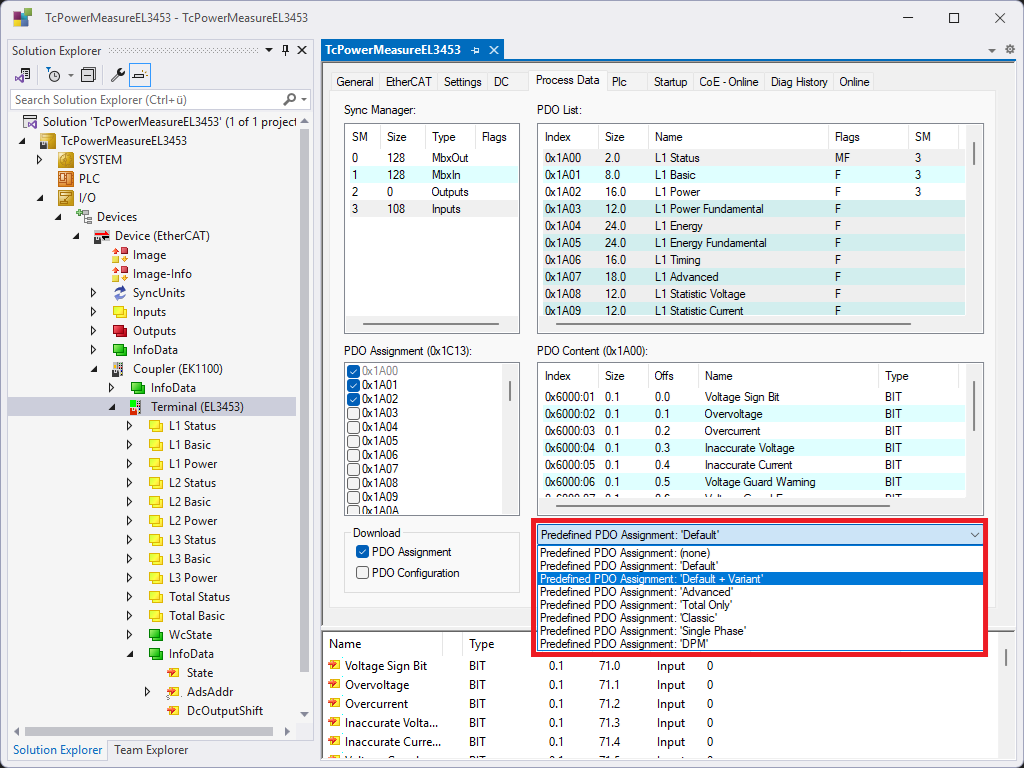Open Properties via the wrench icon

point(117,75)
